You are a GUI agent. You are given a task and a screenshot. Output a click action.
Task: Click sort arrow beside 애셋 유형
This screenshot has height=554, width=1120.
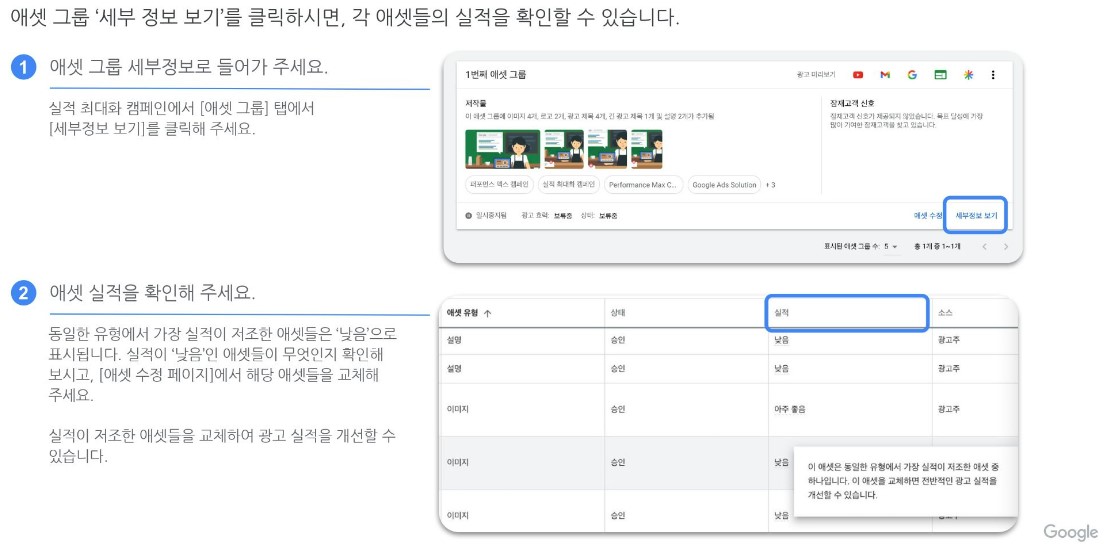coord(488,313)
